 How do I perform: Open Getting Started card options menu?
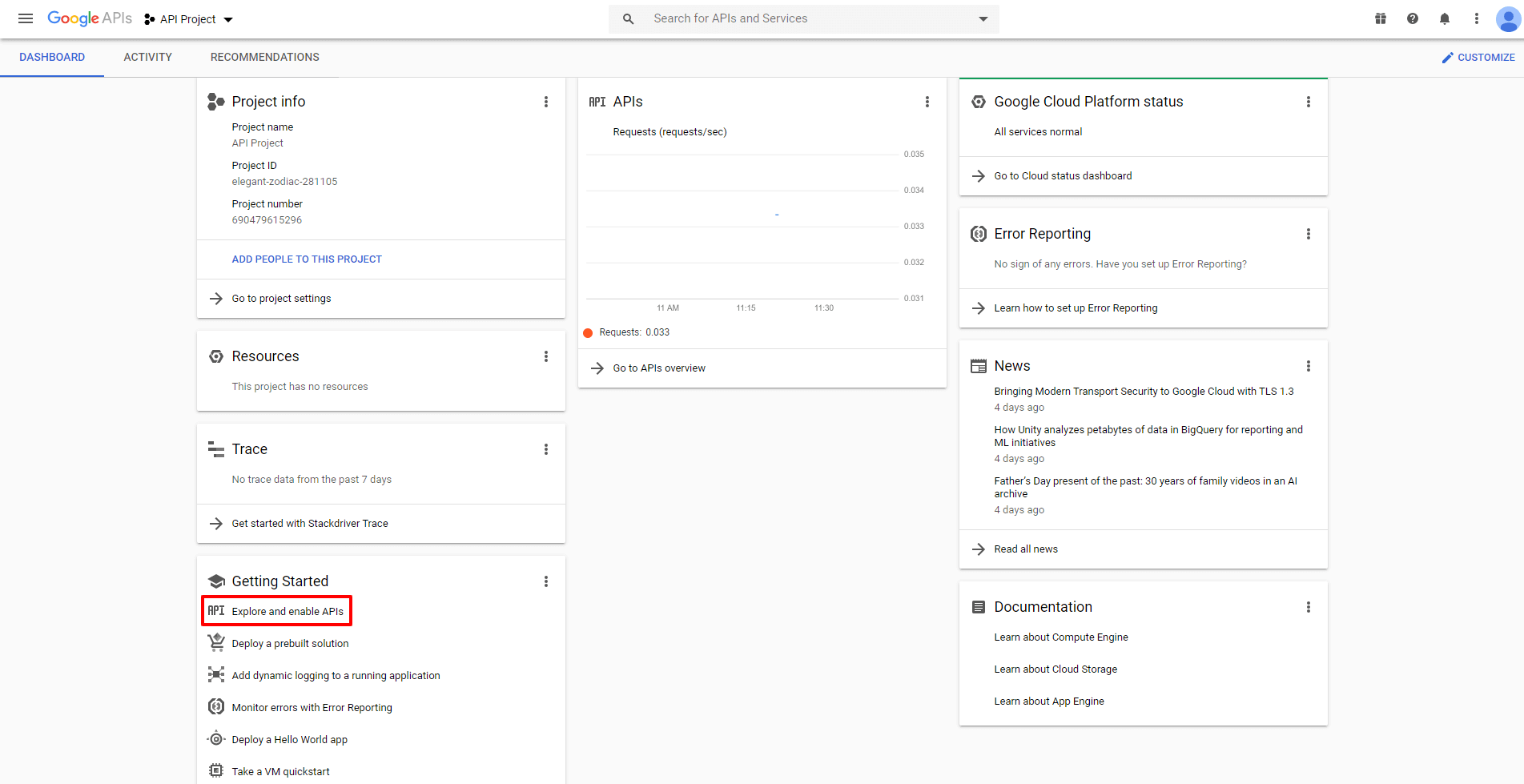click(x=546, y=581)
